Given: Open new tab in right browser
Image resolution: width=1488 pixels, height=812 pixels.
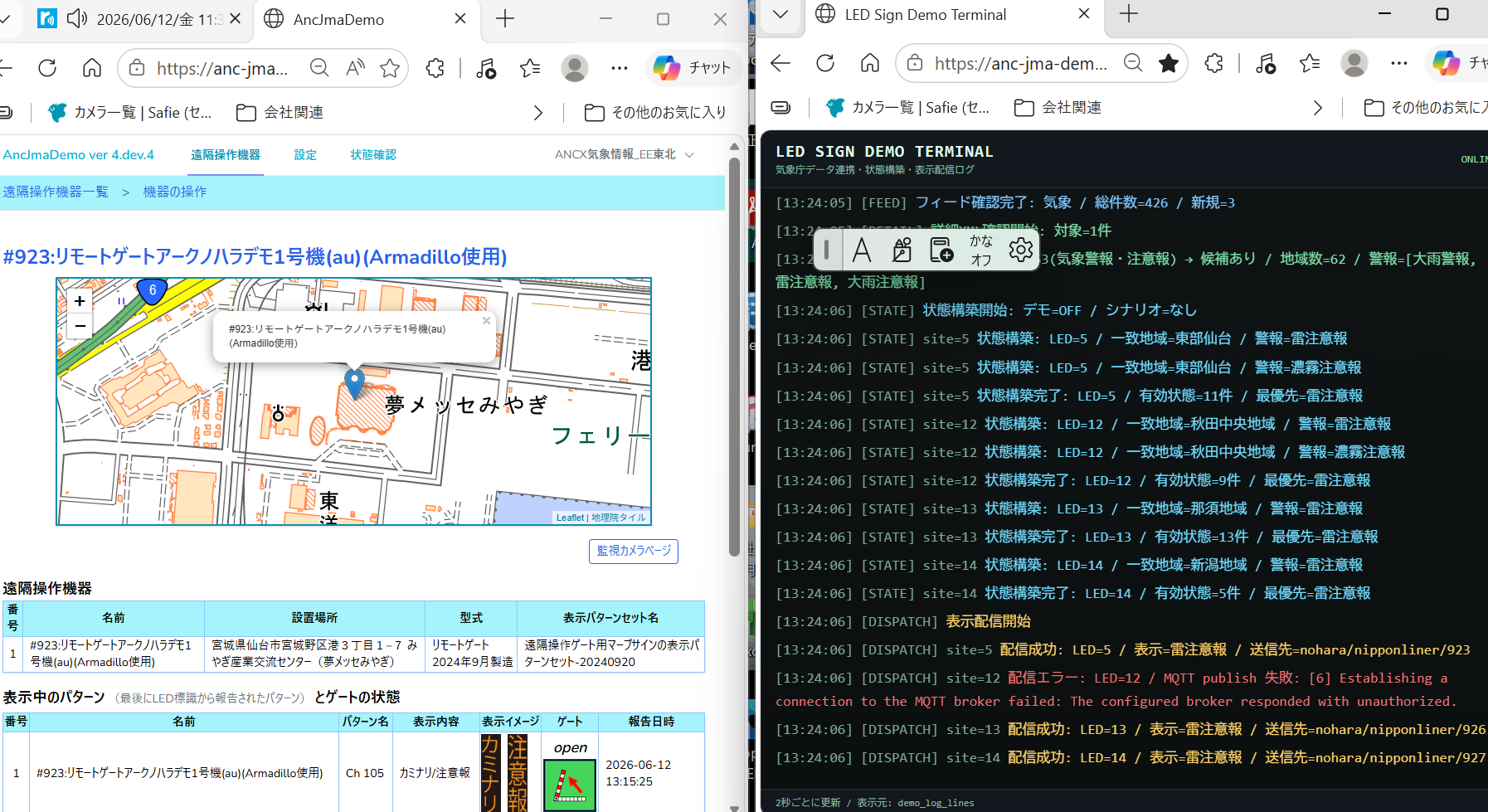Looking at the screenshot, I should [x=1129, y=13].
